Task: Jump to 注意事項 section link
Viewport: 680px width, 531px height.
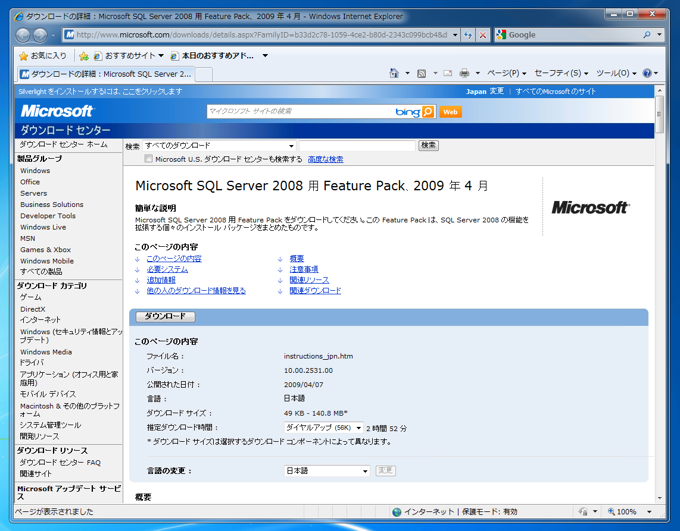Action: tap(304, 269)
